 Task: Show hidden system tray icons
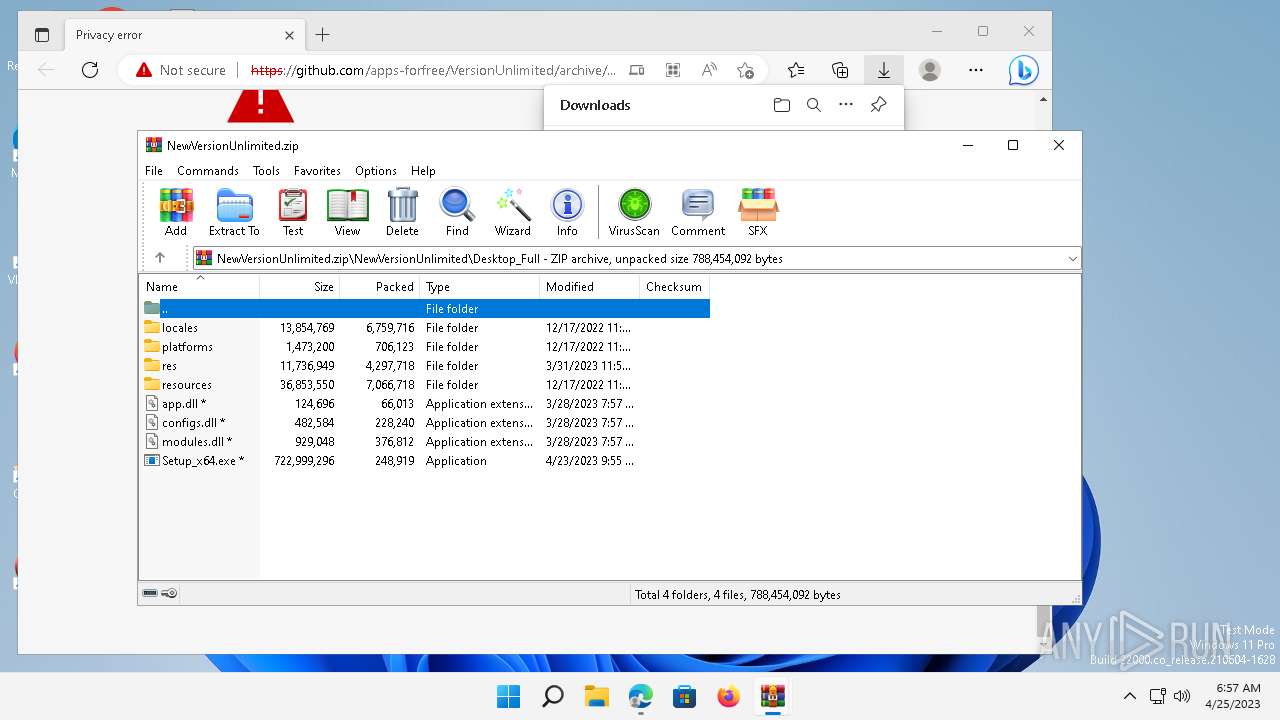[x=1130, y=696]
